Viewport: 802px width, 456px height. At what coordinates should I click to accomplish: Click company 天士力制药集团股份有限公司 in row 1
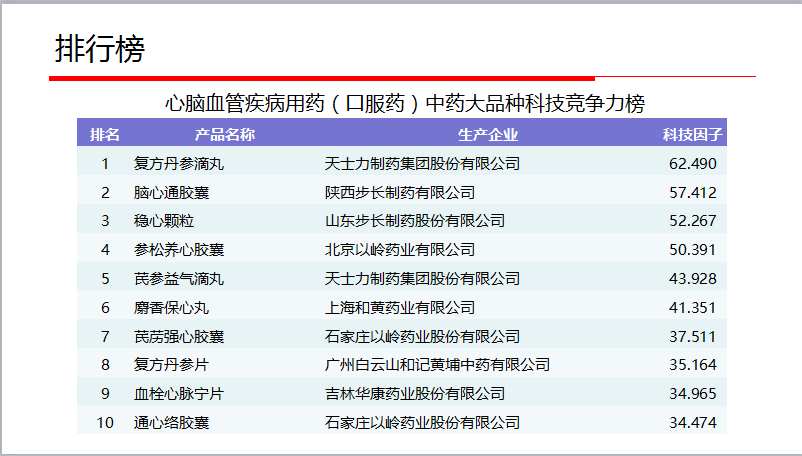coord(422,164)
